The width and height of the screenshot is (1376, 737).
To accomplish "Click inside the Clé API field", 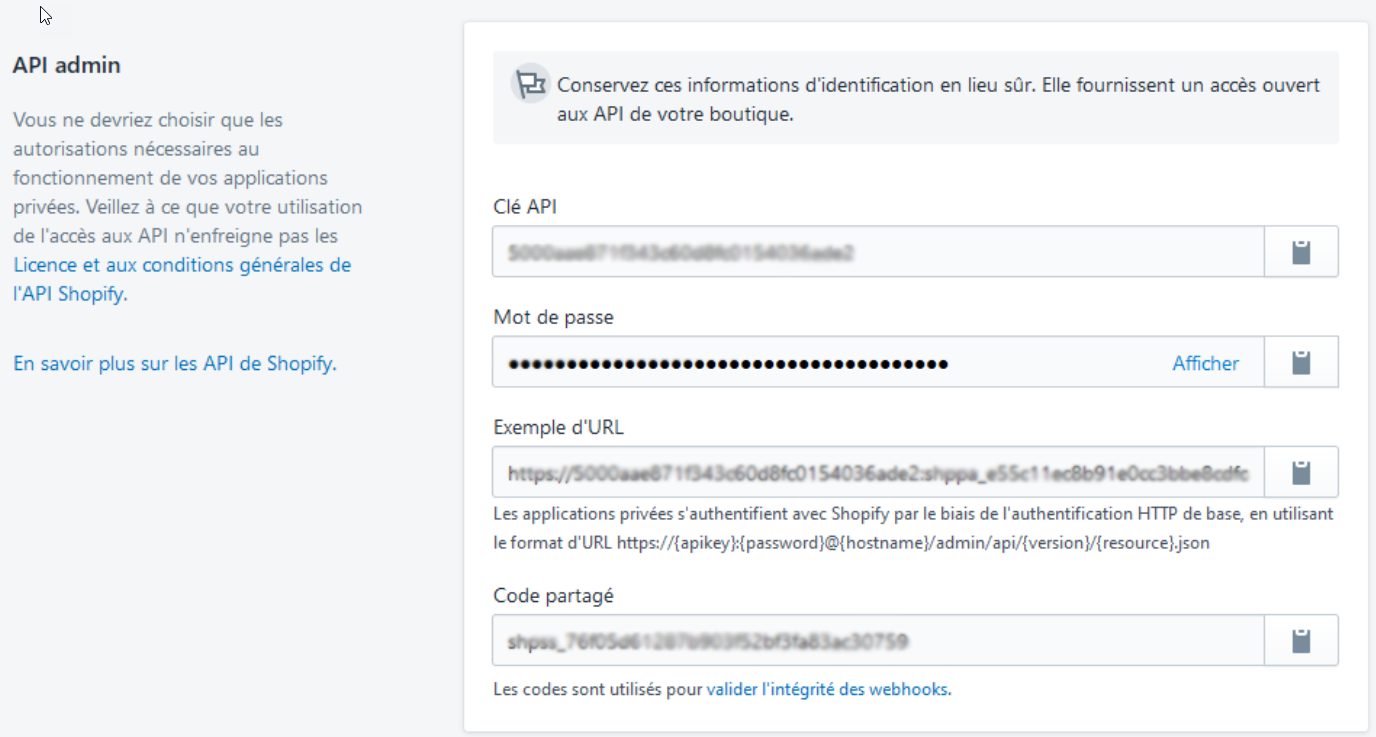I will [x=878, y=252].
